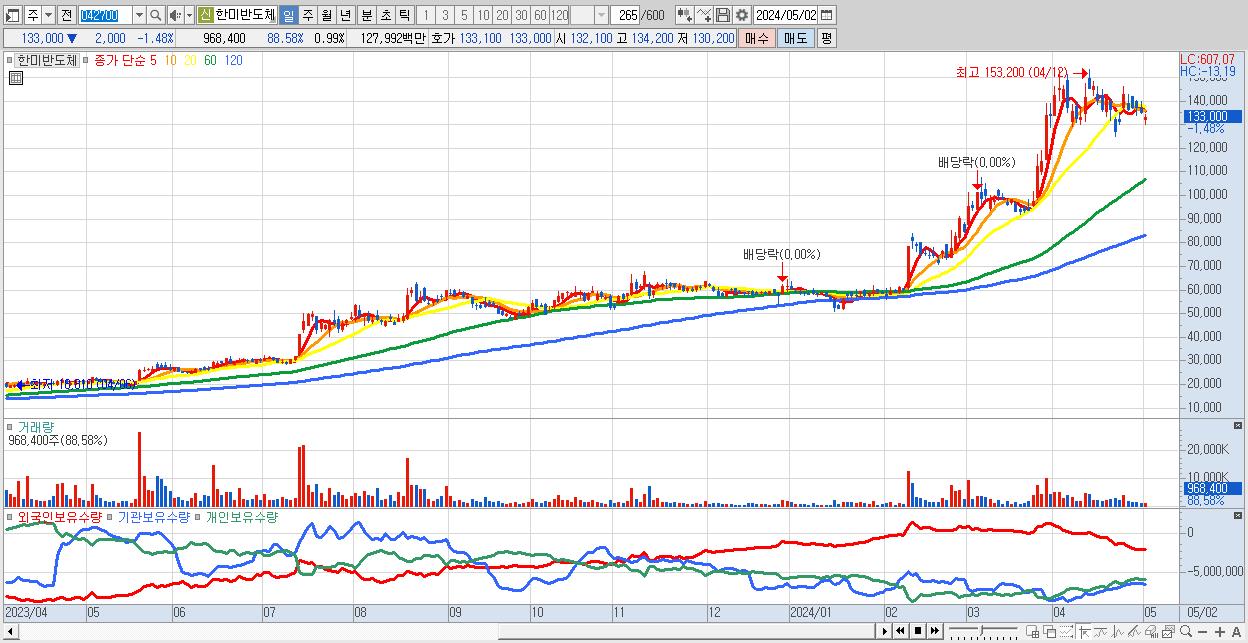Click the stop chart replay button
Screen dimensions: 1248x643
point(917,631)
